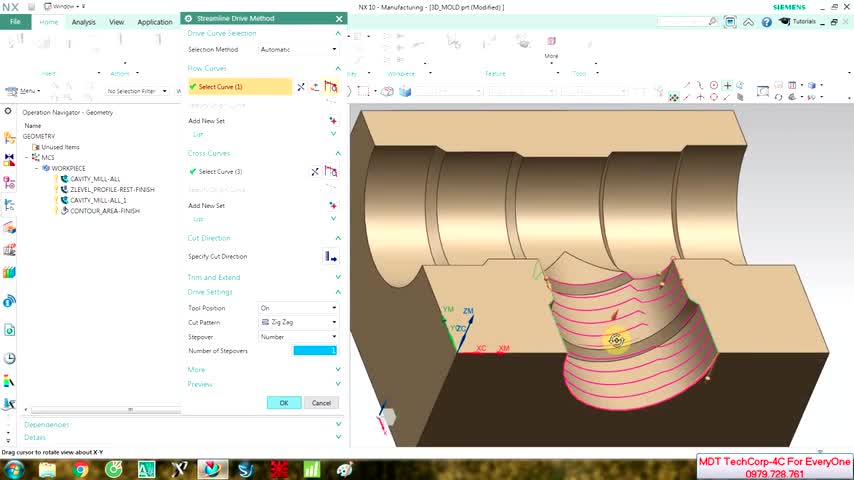Toggle the highlighted snap intersection point icon

click(727, 86)
